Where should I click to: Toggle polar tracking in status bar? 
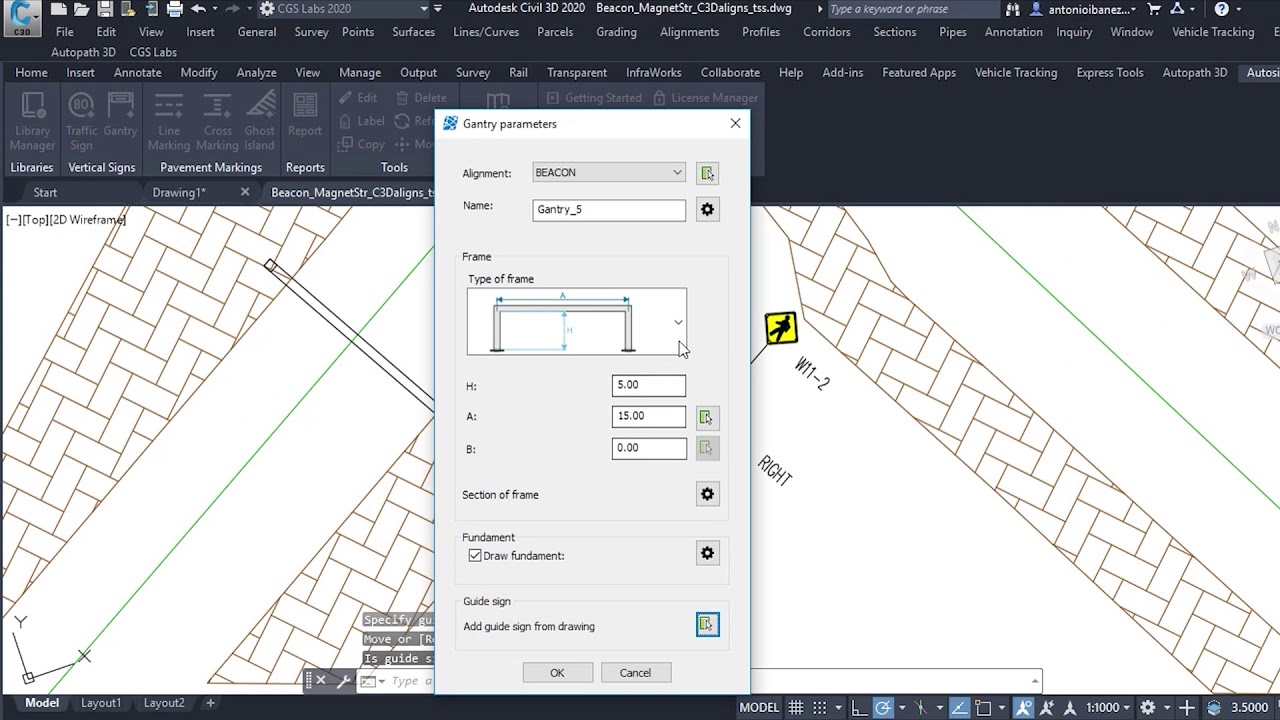click(x=884, y=707)
